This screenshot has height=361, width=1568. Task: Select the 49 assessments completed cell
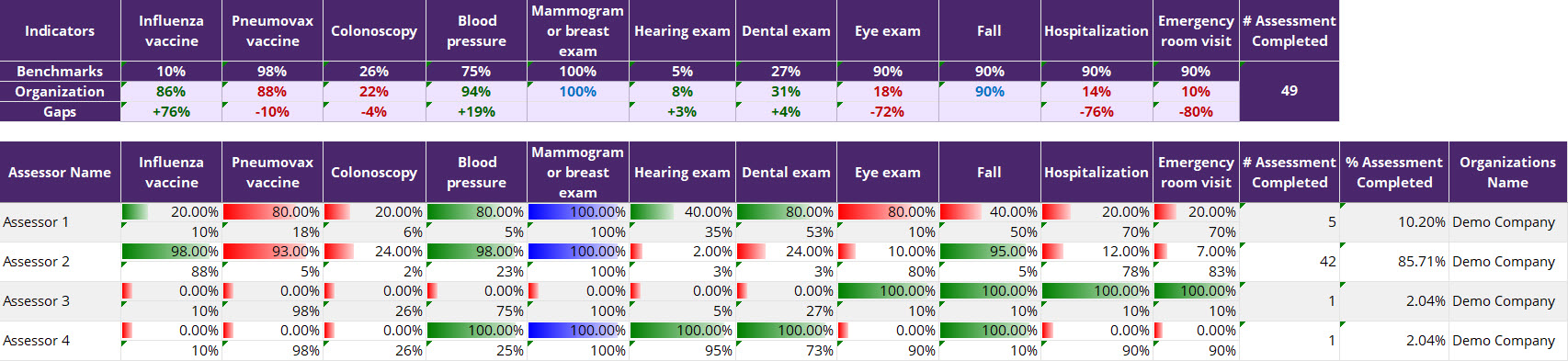[1290, 91]
